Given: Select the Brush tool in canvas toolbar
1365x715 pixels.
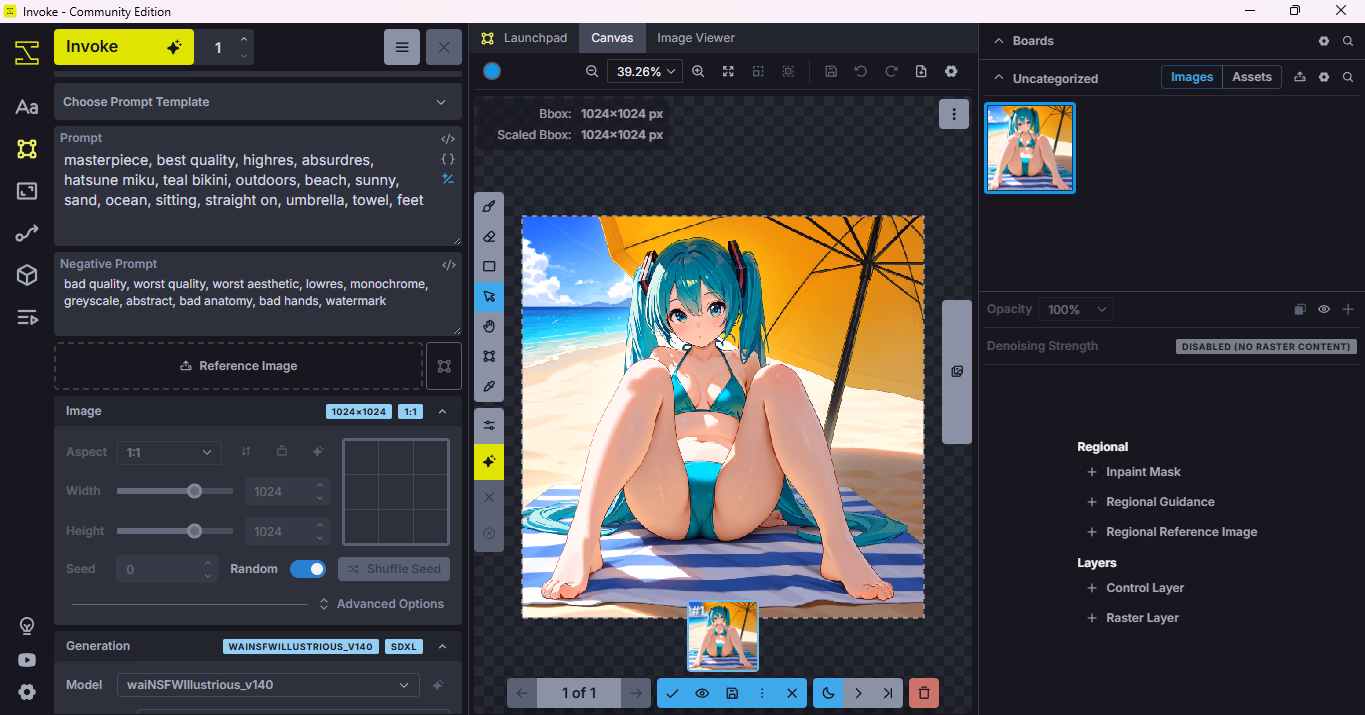Looking at the screenshot, I should tap(489, 207).
